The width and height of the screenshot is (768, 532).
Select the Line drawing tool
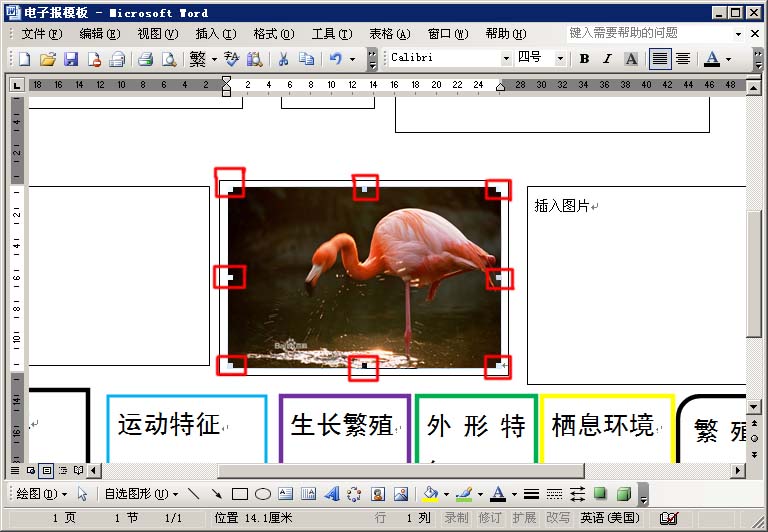coord(193,494)
